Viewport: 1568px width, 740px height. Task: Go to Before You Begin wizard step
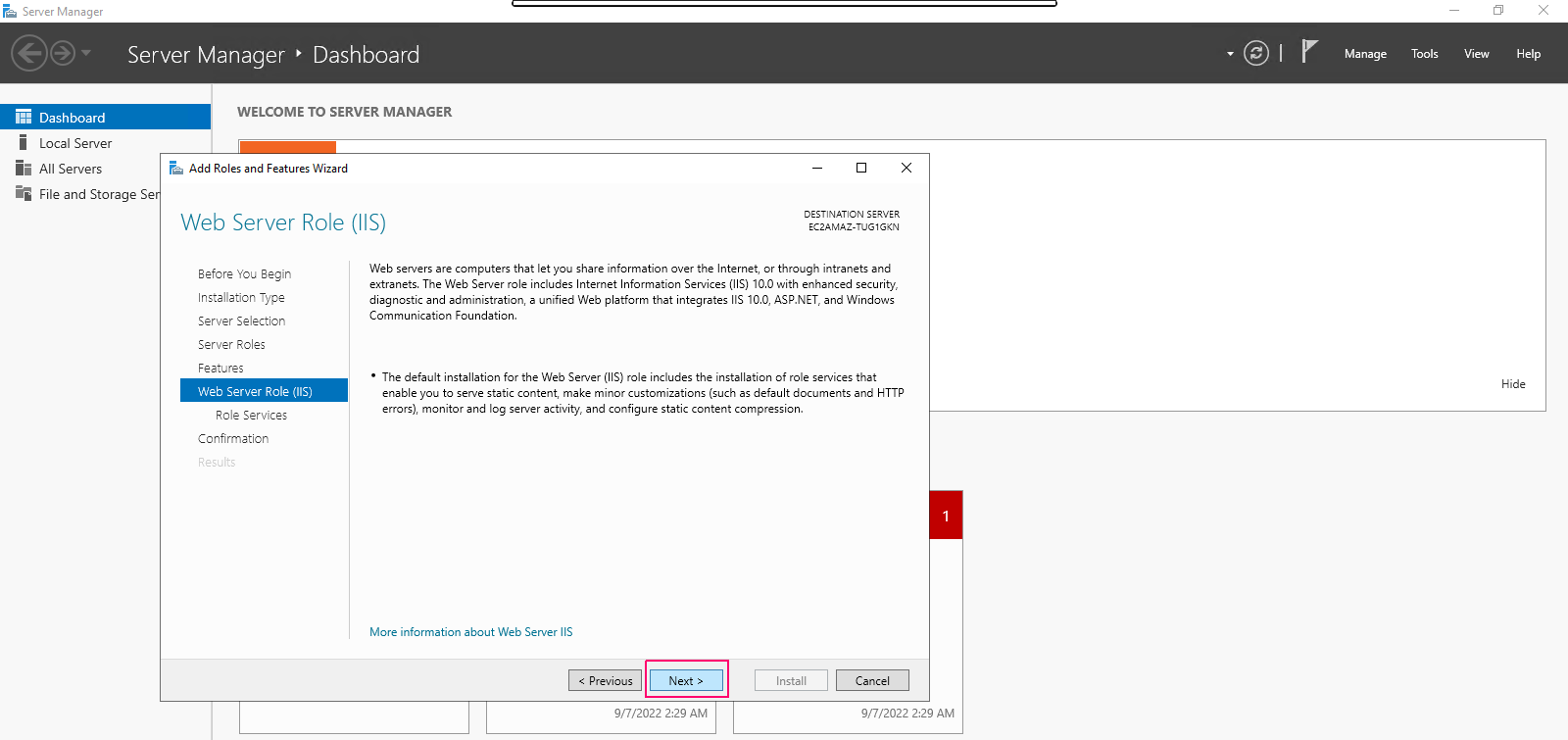(x=244, y=273)
